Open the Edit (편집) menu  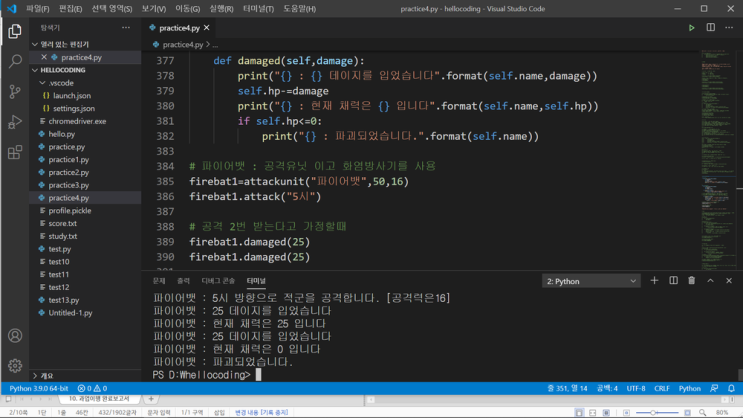(70, 9)
